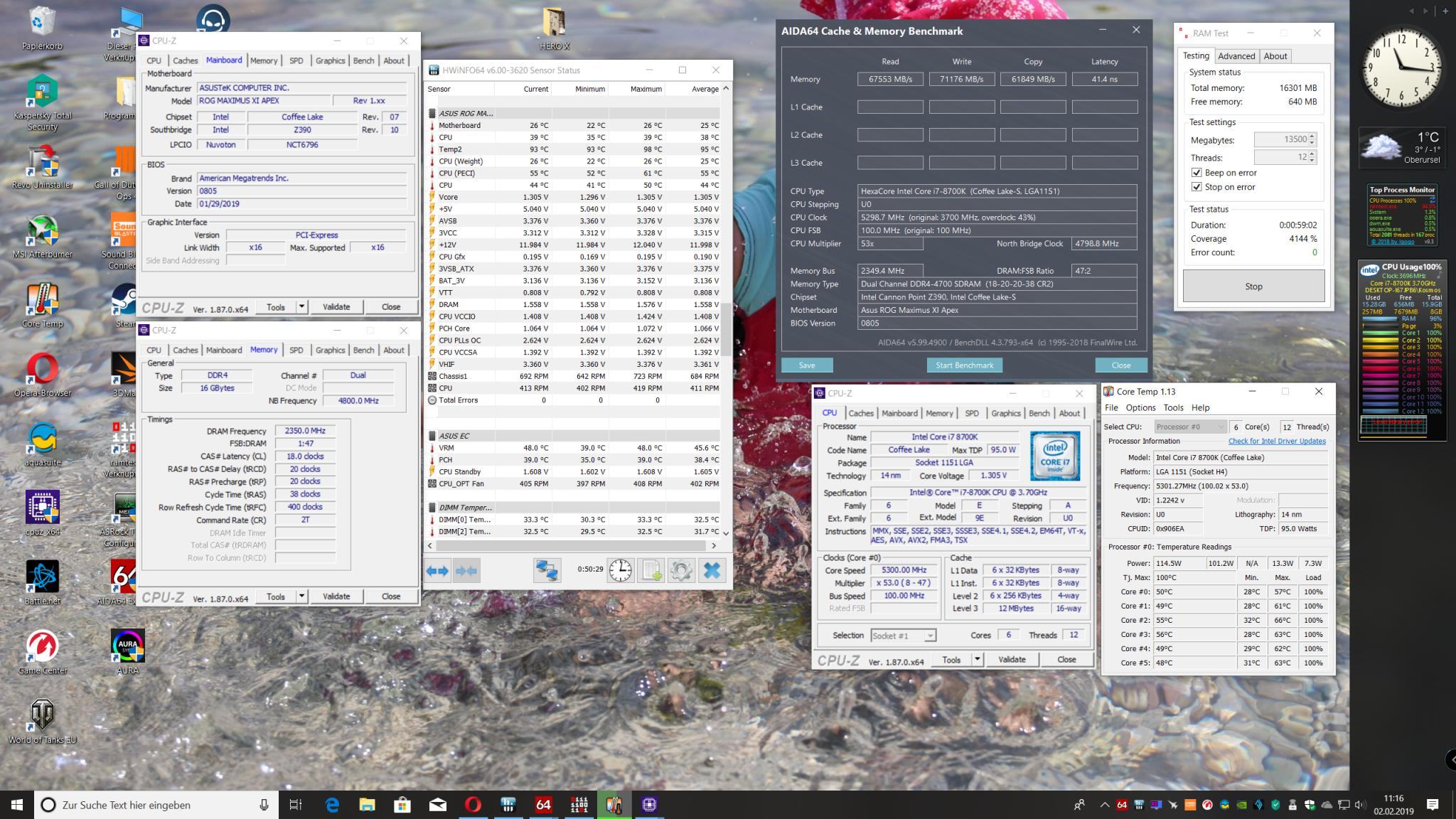Open the Game Center desktop icon

[x=43, y=652]
